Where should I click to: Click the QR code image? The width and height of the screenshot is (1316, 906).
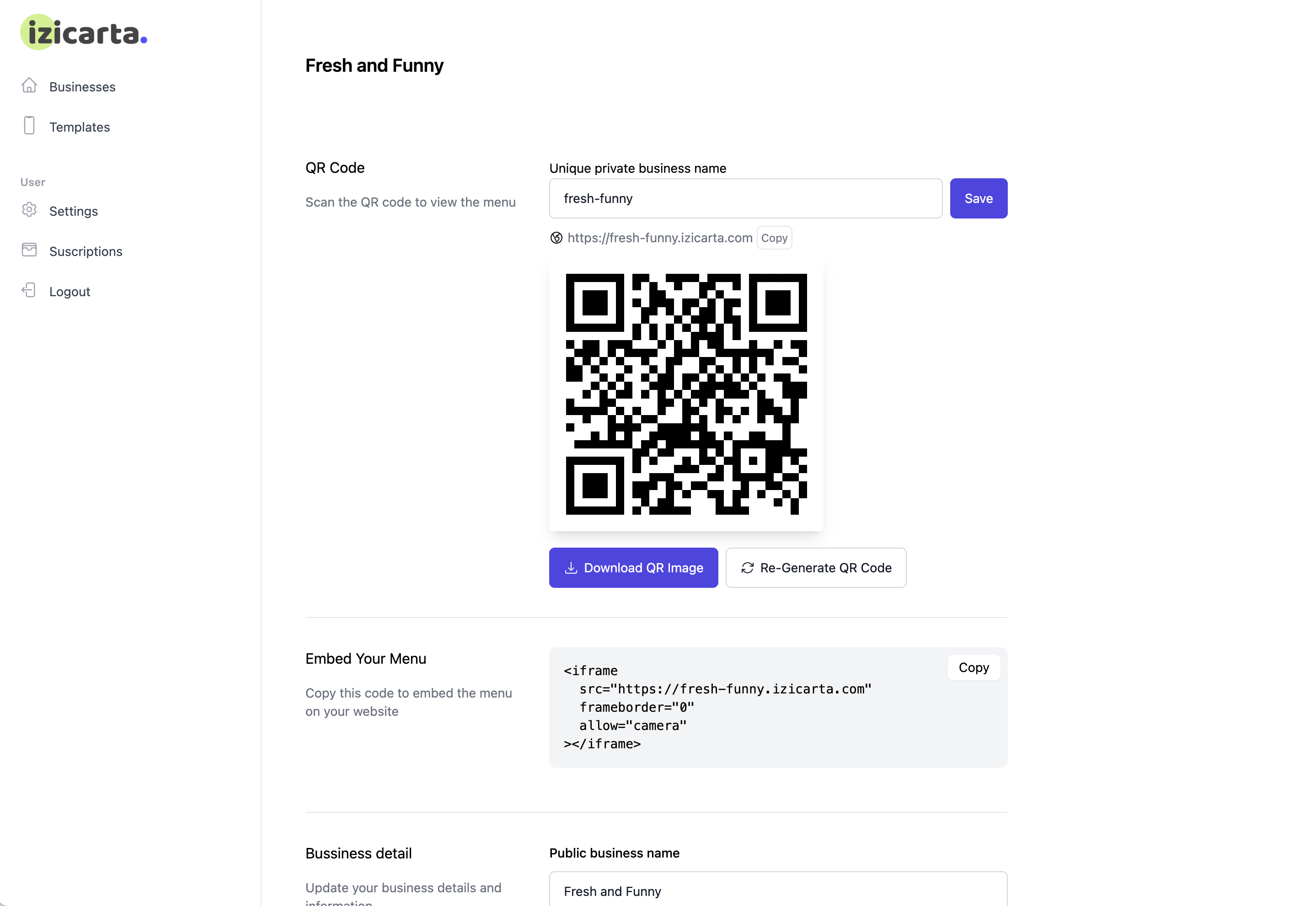point(686,394)
